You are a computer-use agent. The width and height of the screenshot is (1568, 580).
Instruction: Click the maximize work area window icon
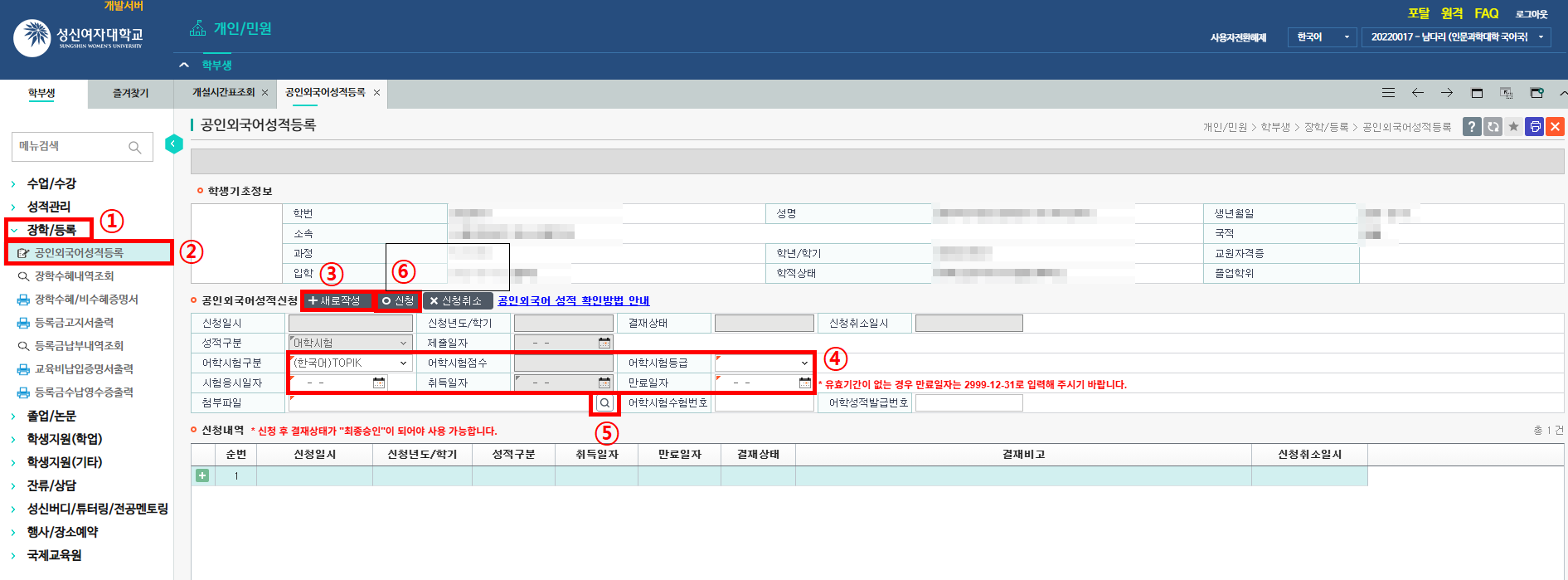(1477, 93)
